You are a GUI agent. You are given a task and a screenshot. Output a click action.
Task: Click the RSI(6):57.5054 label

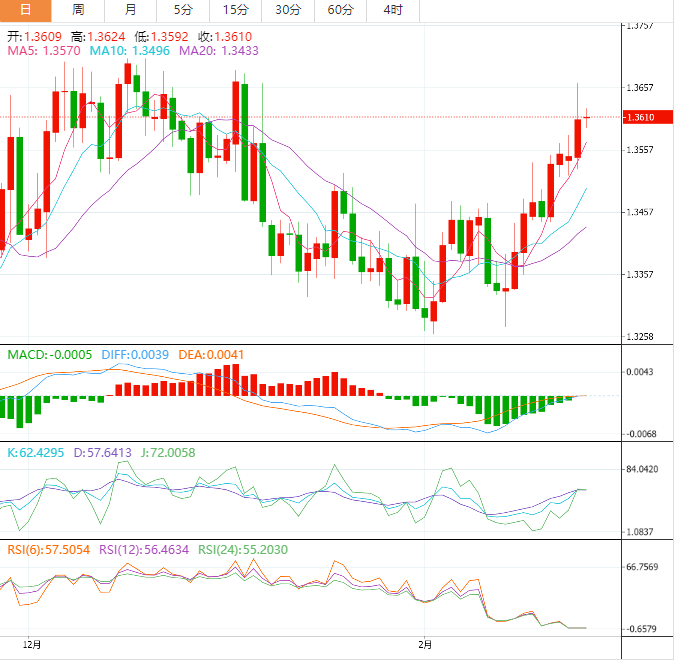[x=49, y=550]
